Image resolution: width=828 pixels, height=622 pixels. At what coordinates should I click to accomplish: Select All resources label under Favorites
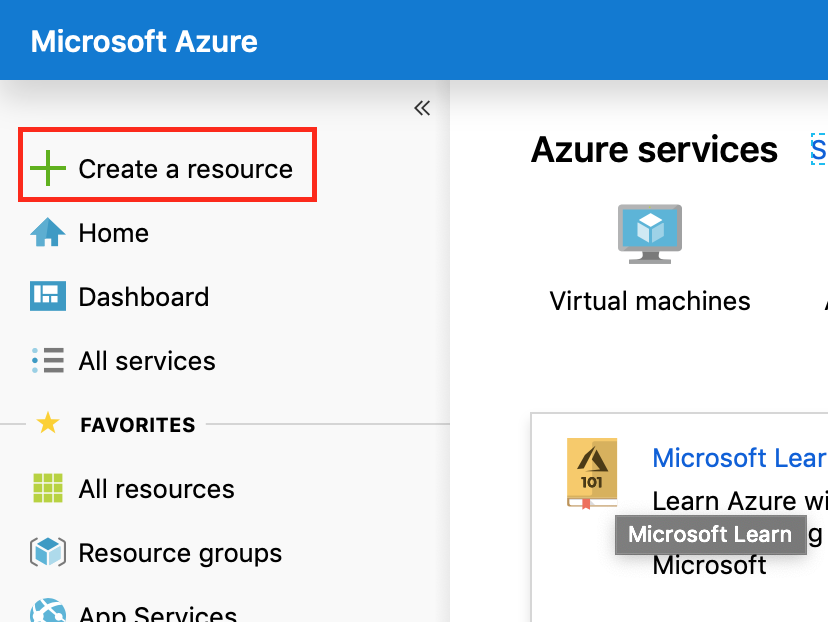tap(156, 489)
